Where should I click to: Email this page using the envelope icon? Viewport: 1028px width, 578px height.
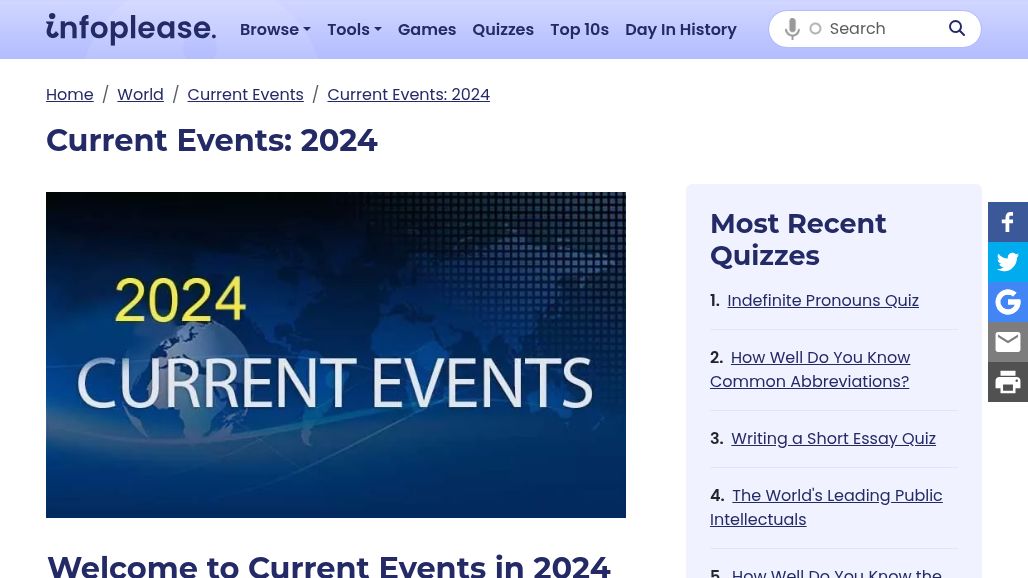coord(1007,342)
